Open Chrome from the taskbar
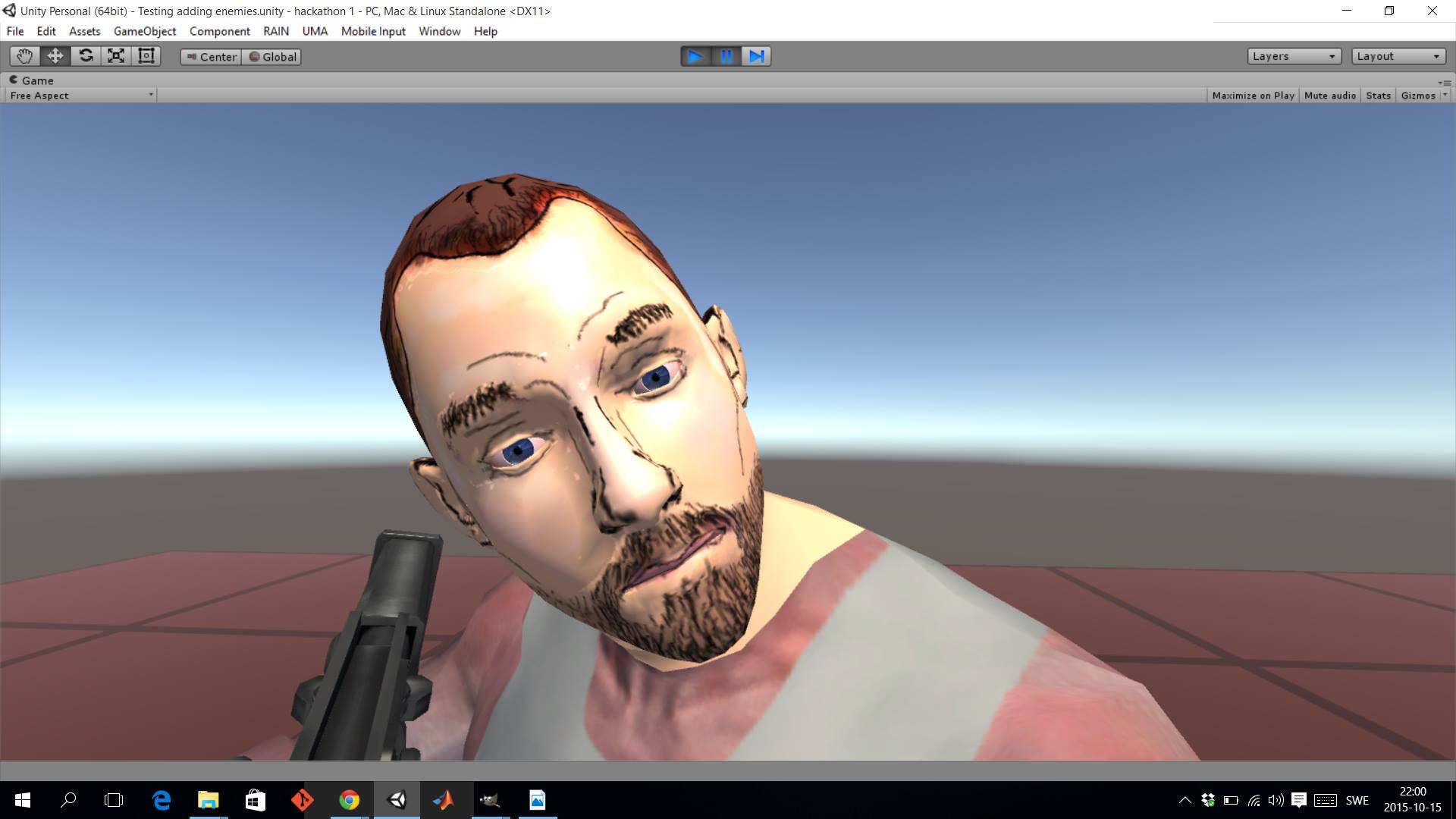 point(349,800)
